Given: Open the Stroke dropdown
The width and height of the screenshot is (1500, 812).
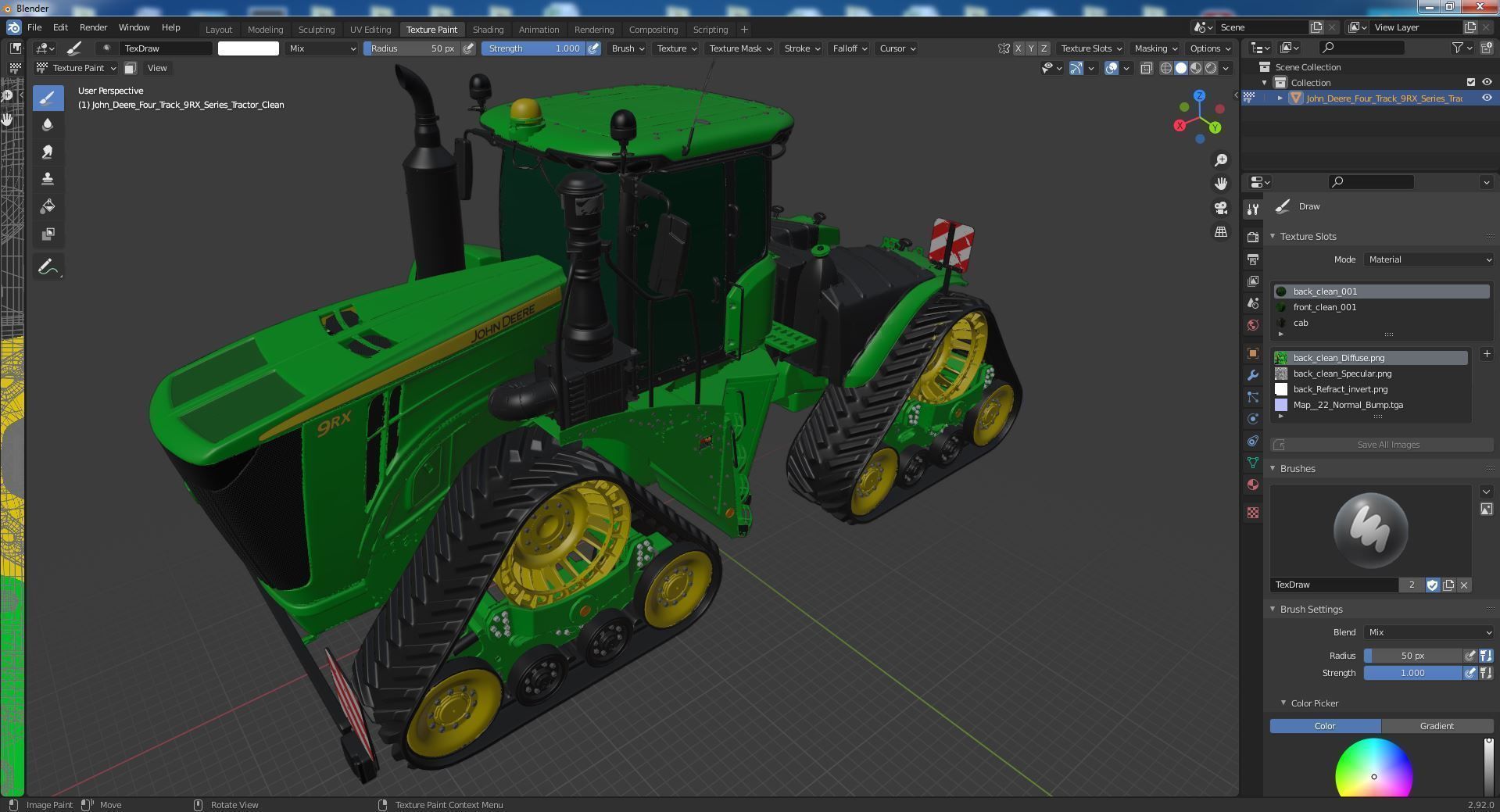Looking at the screenshot, I should pos(801,48).
